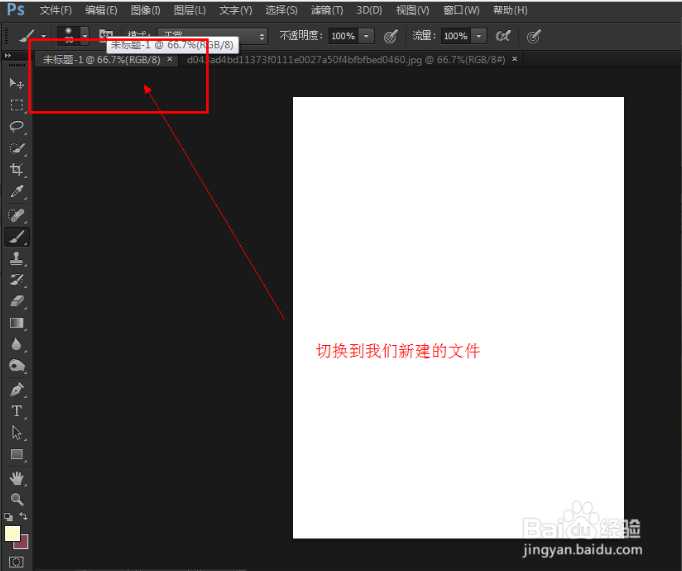Select the Eyedropper tool
This screenshot has width=682, height=571.
pyautogui.click(x=17, y=191)
